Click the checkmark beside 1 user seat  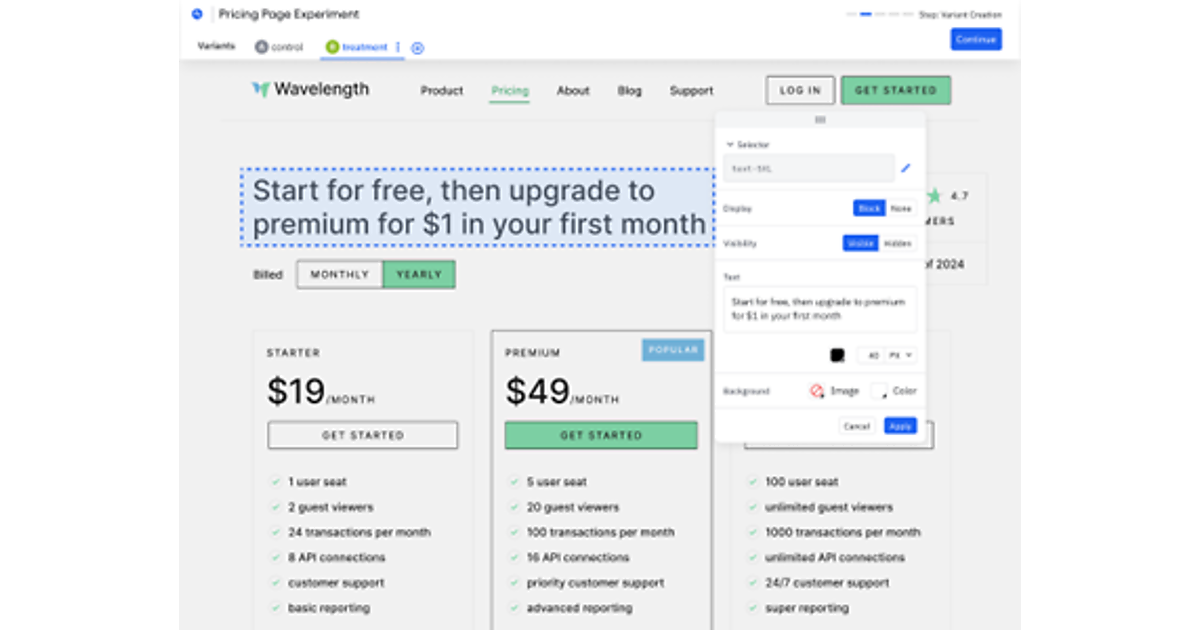point(275,482)
